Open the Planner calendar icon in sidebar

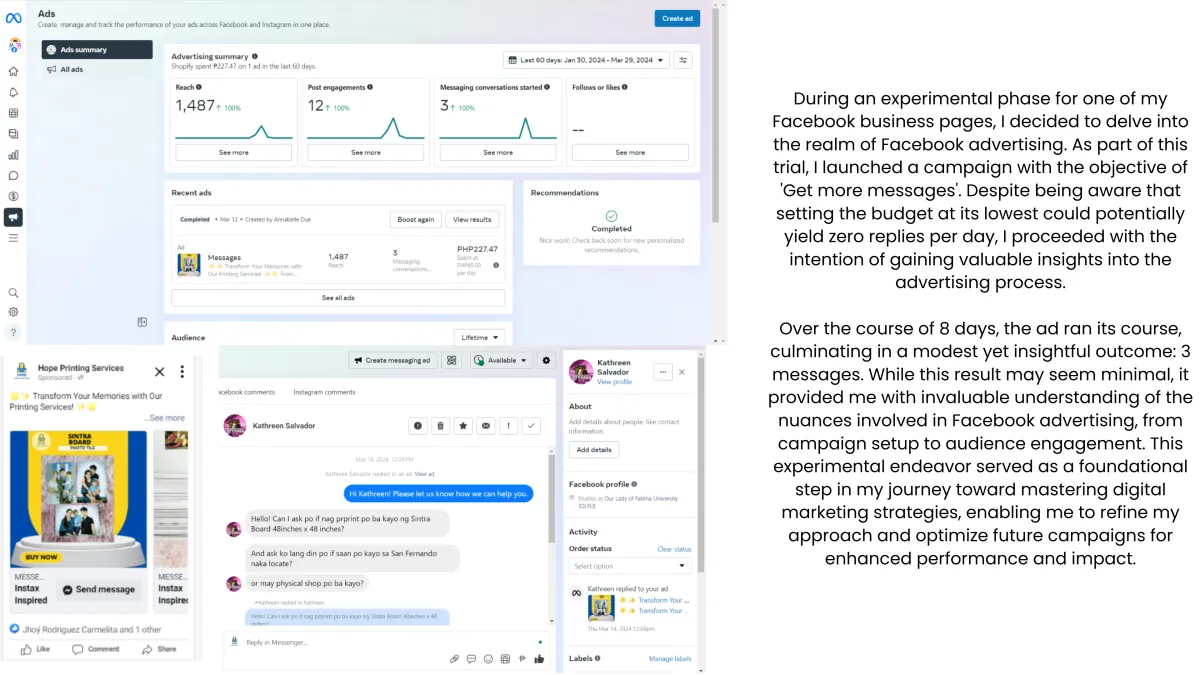coord(13,113)
